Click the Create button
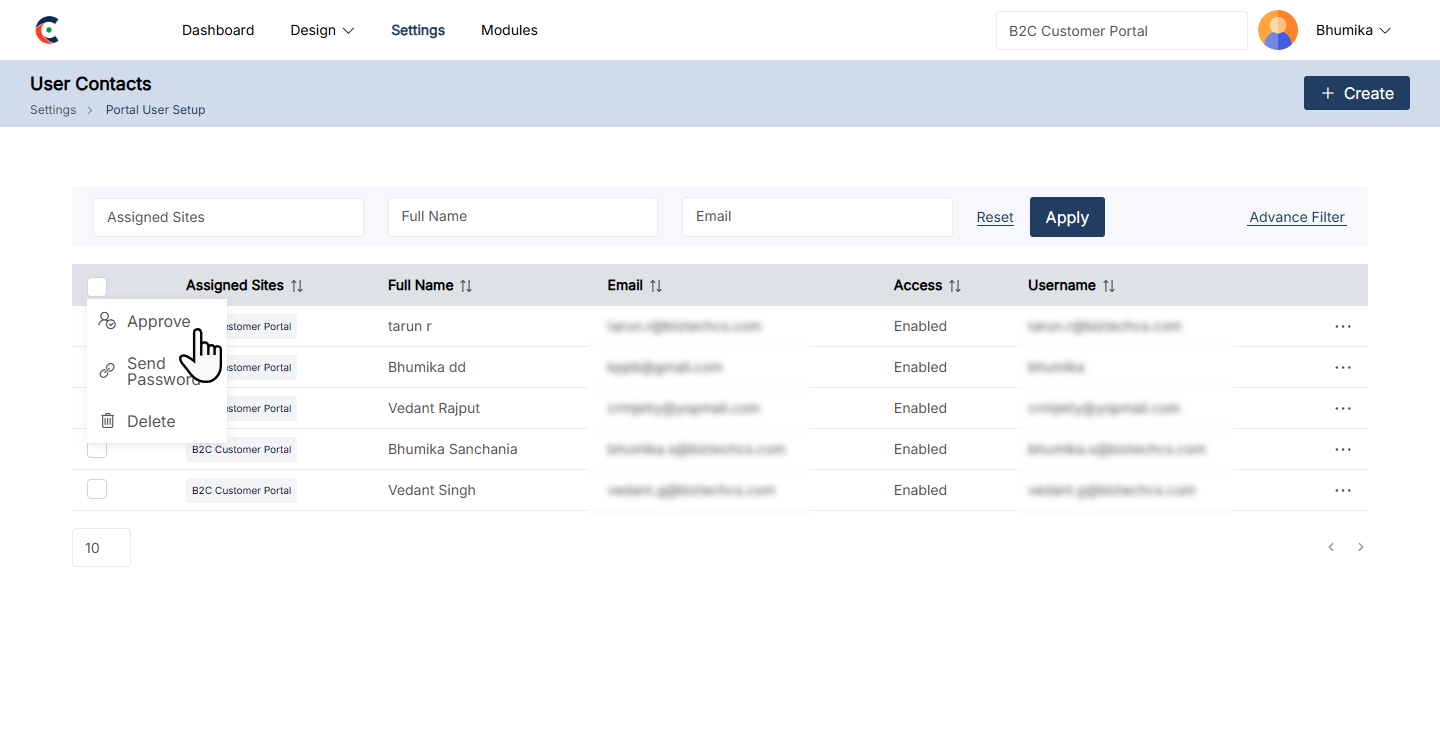The width and height of the screenshot is (1440, 731). click(x=1356, y=93)
